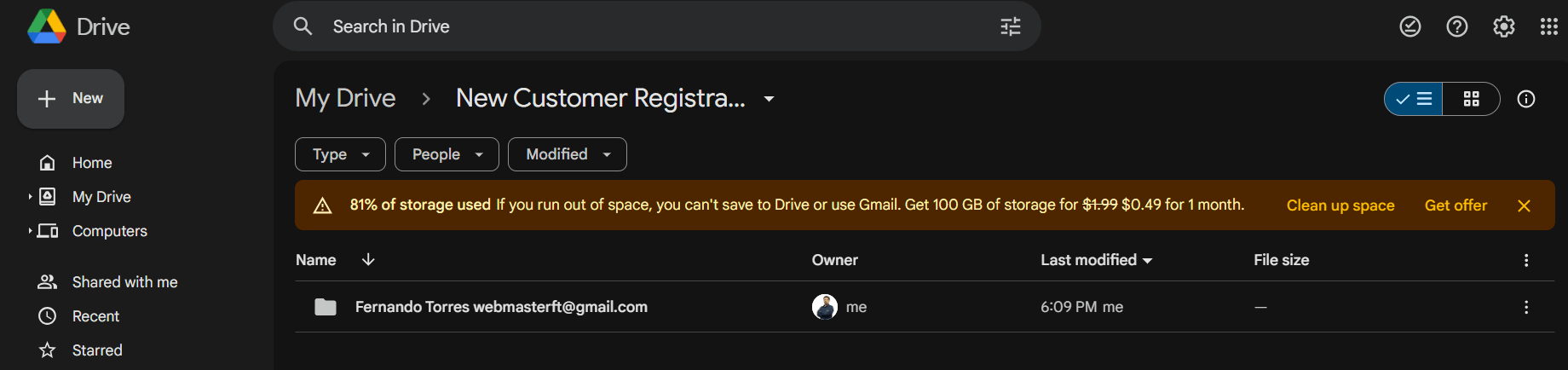Click the New button
The image size is (1568, 370).
tap(71, 99)
